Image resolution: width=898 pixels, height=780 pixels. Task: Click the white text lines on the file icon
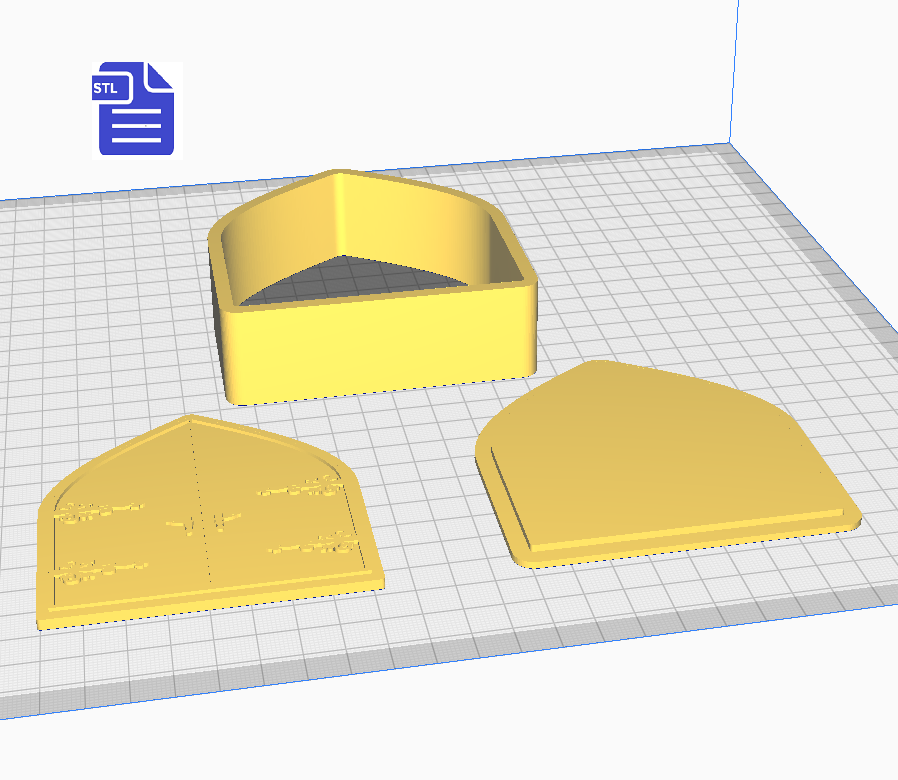tap(137, 130)
